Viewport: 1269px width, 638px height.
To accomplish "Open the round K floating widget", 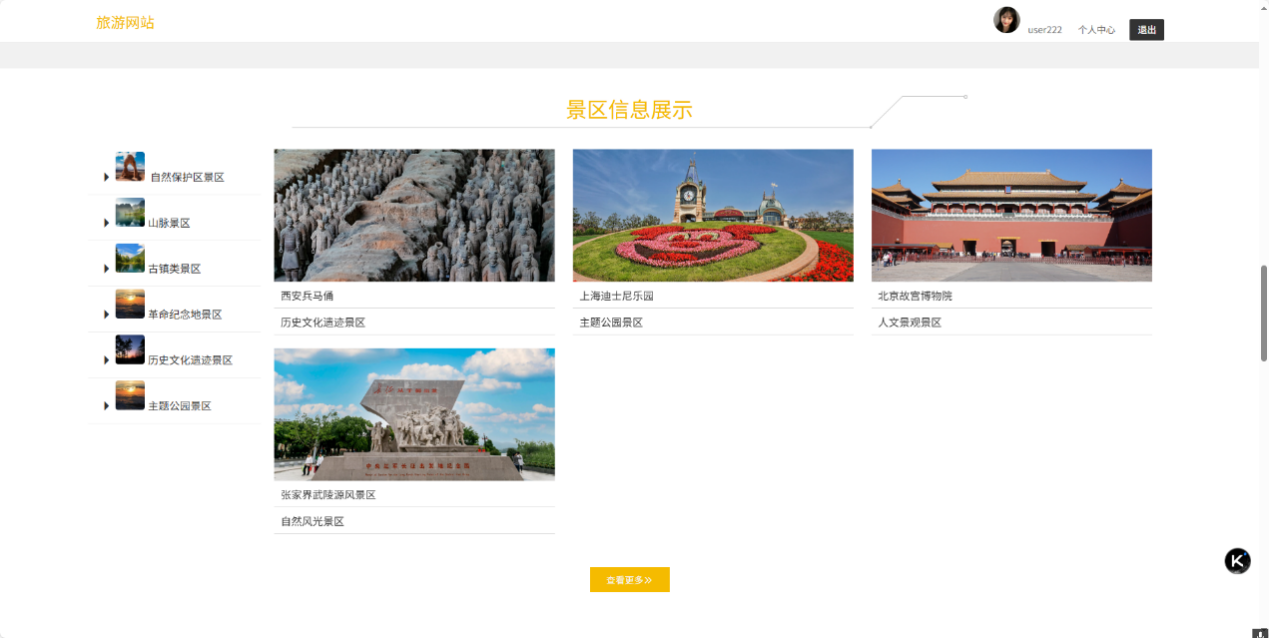I will tap(1237, 561).
